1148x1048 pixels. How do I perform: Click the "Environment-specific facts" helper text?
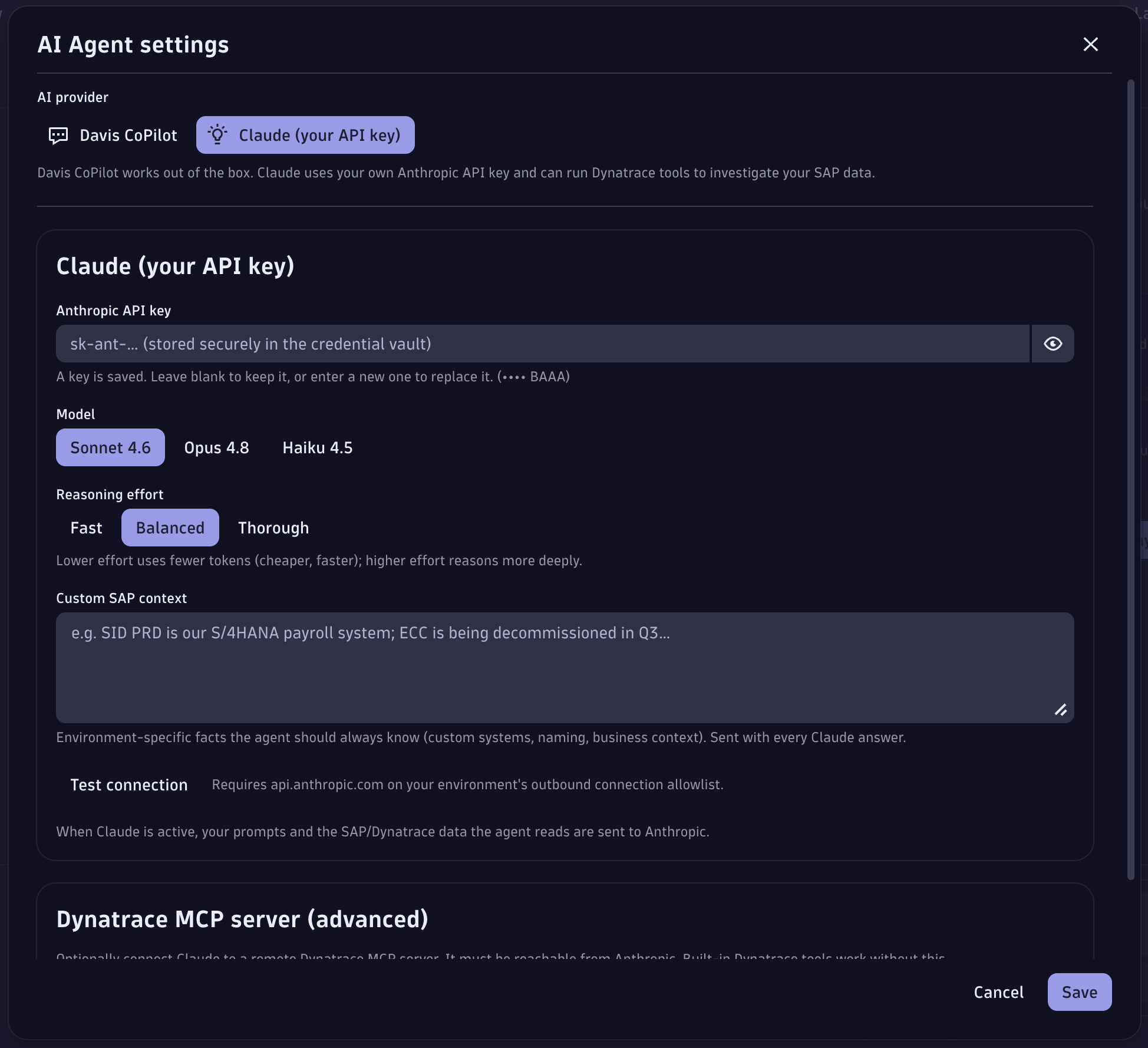click(x=481, y=737)
